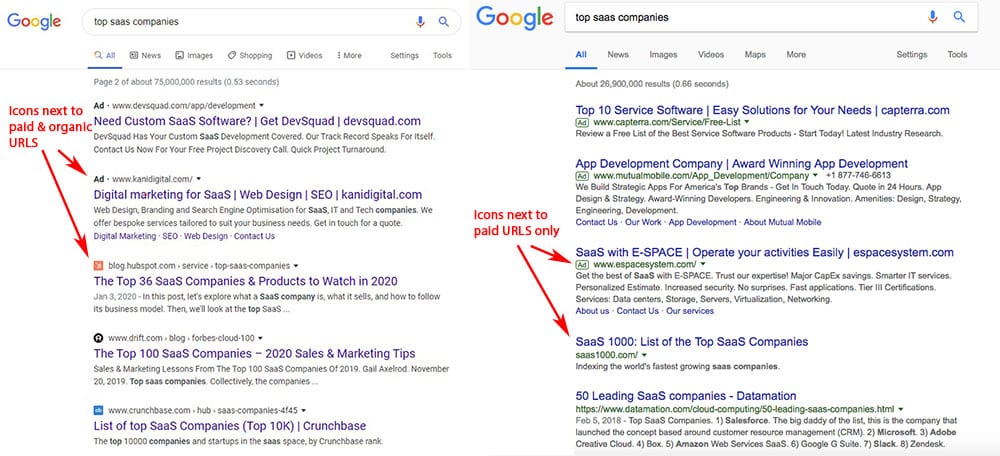Open the Videos tab in the left results page
This screenshot has width=1000, height=456.
tap(305, 55)
